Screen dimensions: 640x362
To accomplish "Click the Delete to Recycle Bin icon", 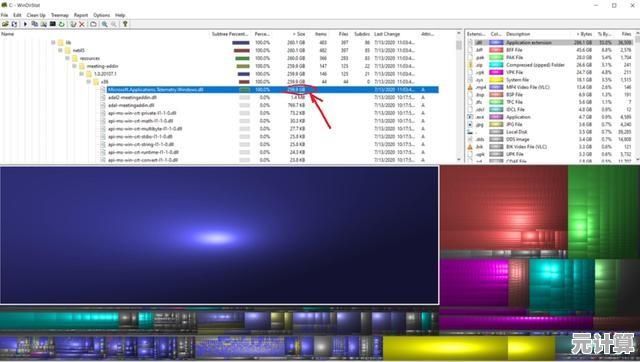I will coord(73,24).
